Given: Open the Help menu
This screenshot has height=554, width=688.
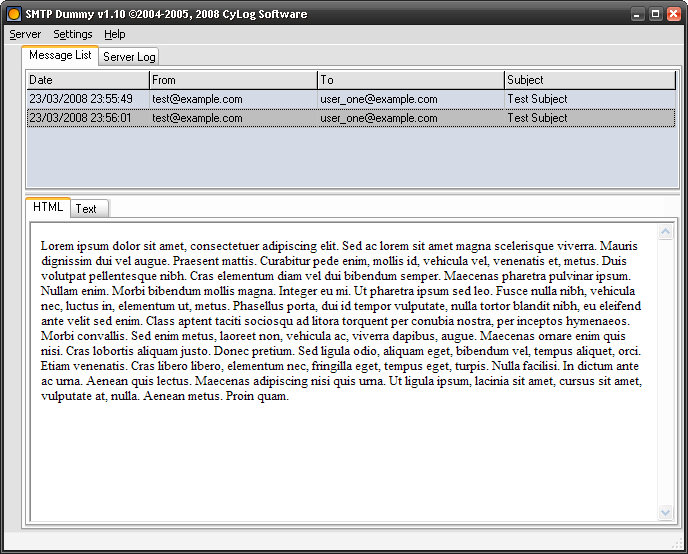Looking at the screenshot, I should pos(115,34).
